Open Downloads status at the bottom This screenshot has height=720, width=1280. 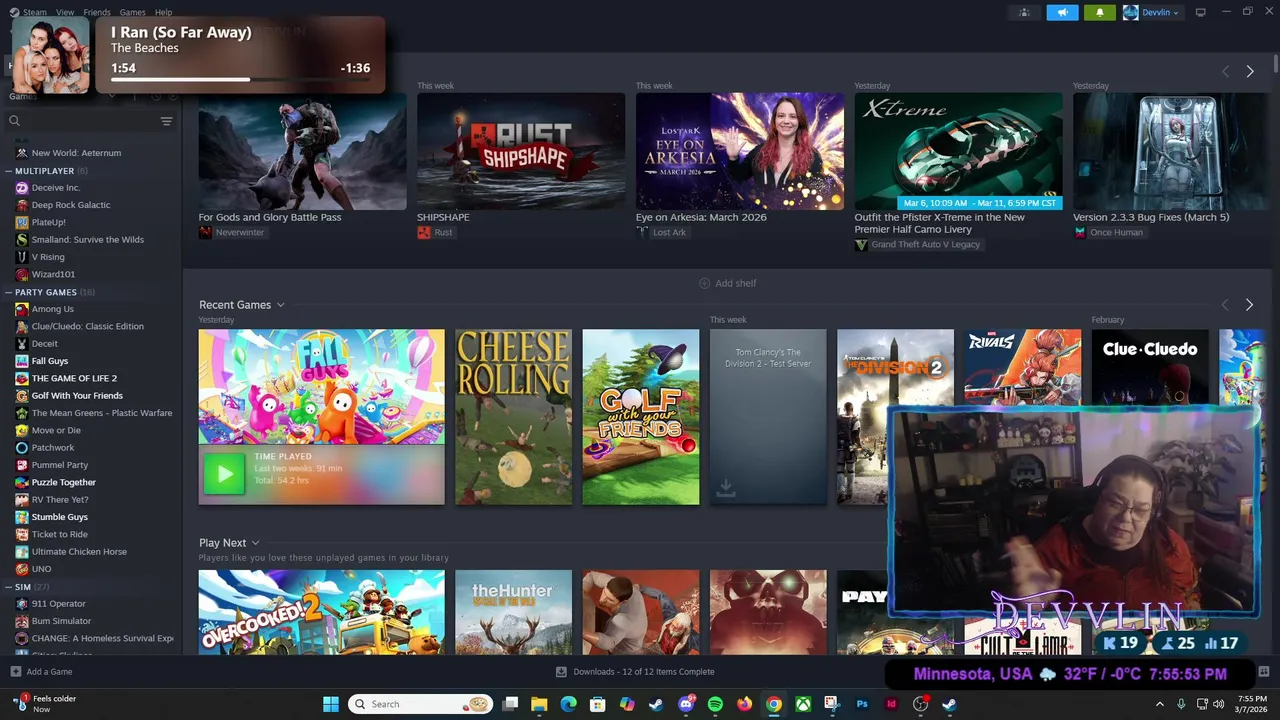coord(635,672)
